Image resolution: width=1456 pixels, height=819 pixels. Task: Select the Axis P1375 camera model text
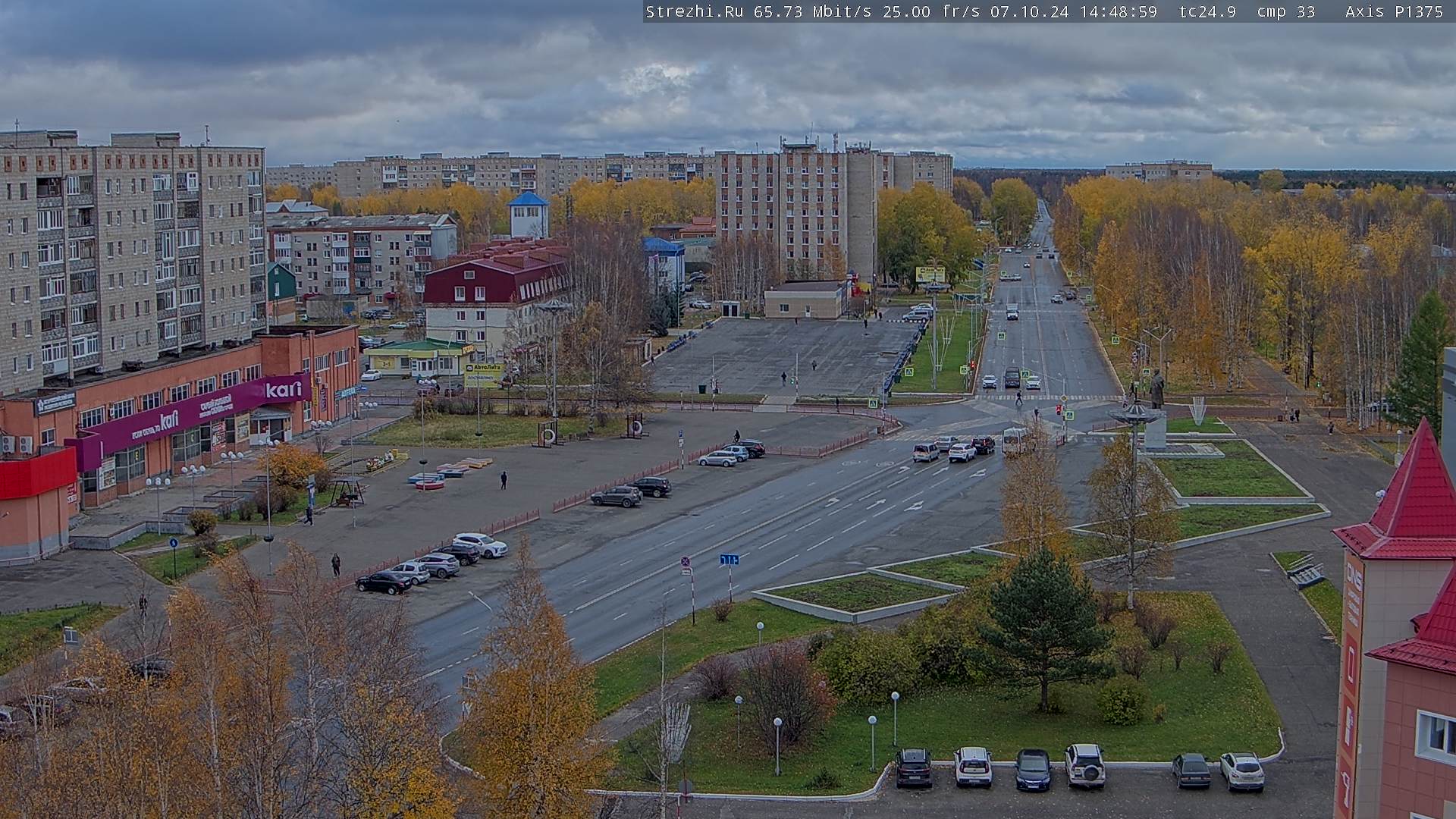[x=1394, y=11]
